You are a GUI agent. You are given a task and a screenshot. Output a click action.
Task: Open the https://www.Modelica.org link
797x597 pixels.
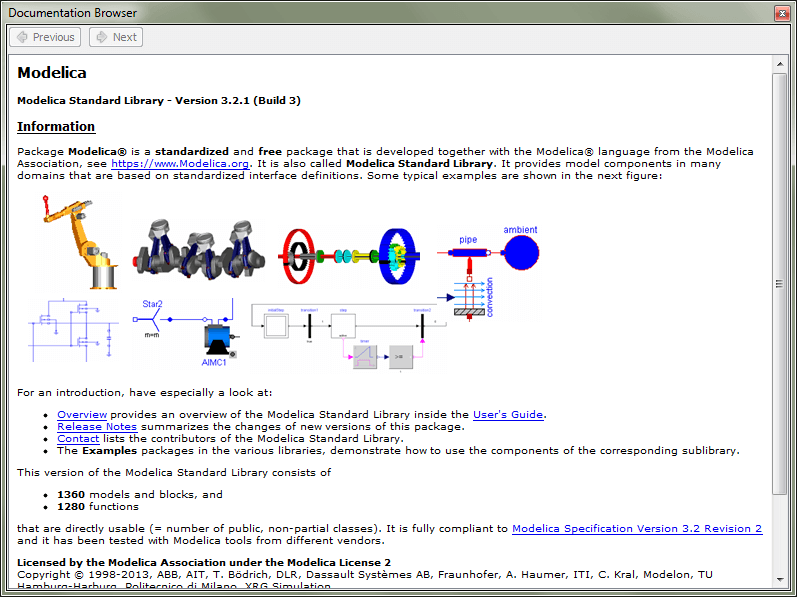pyautogui.click(x=180, y=164)
